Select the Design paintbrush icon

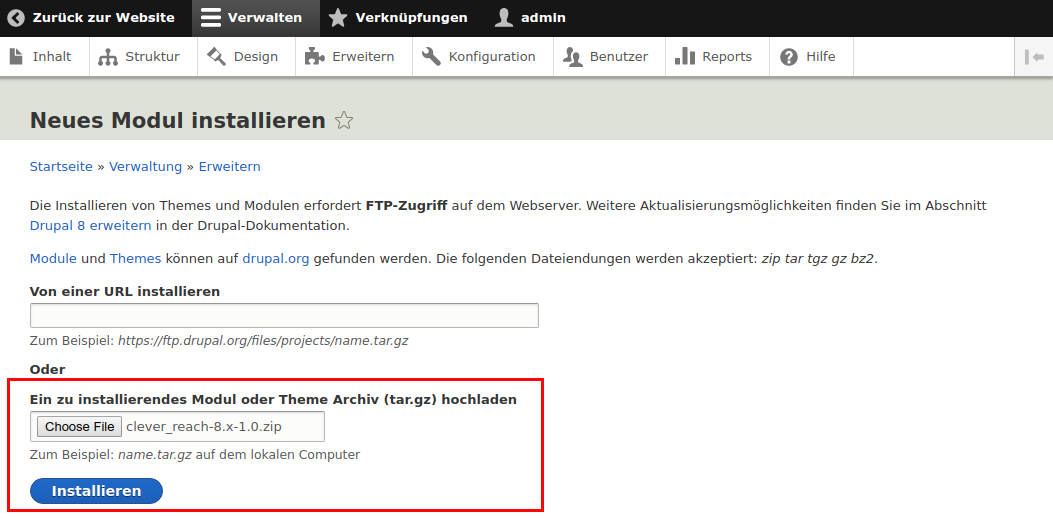pos(217,57)
